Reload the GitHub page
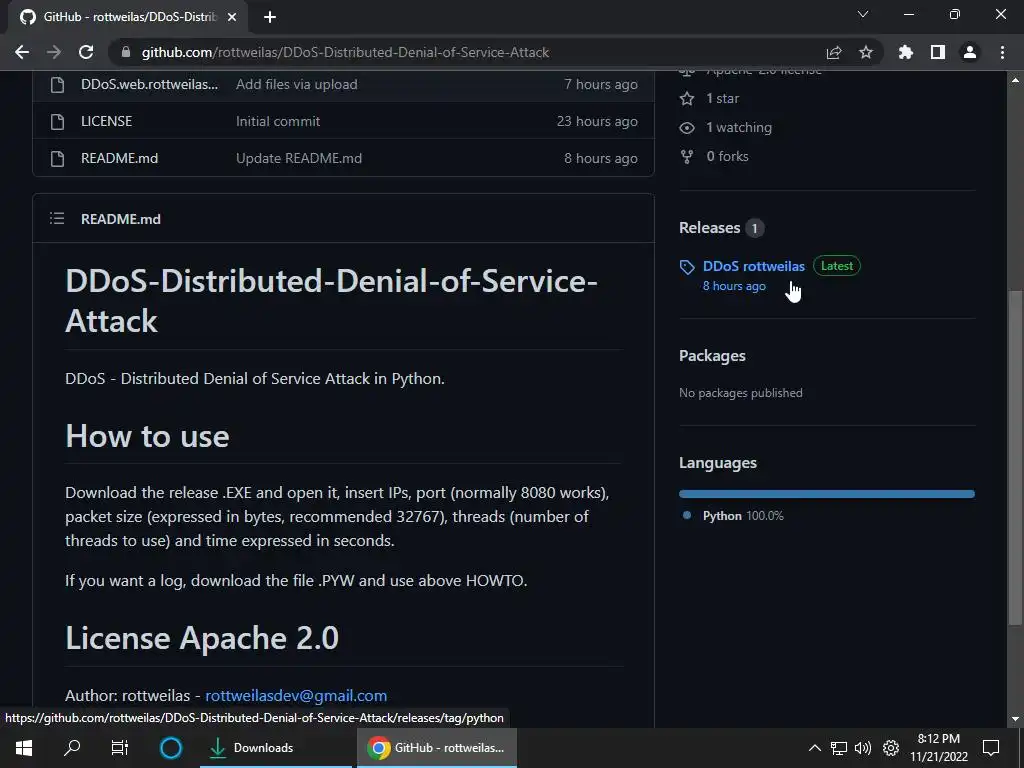This screenshot has height=768, width=1024. tap(86, 52)
